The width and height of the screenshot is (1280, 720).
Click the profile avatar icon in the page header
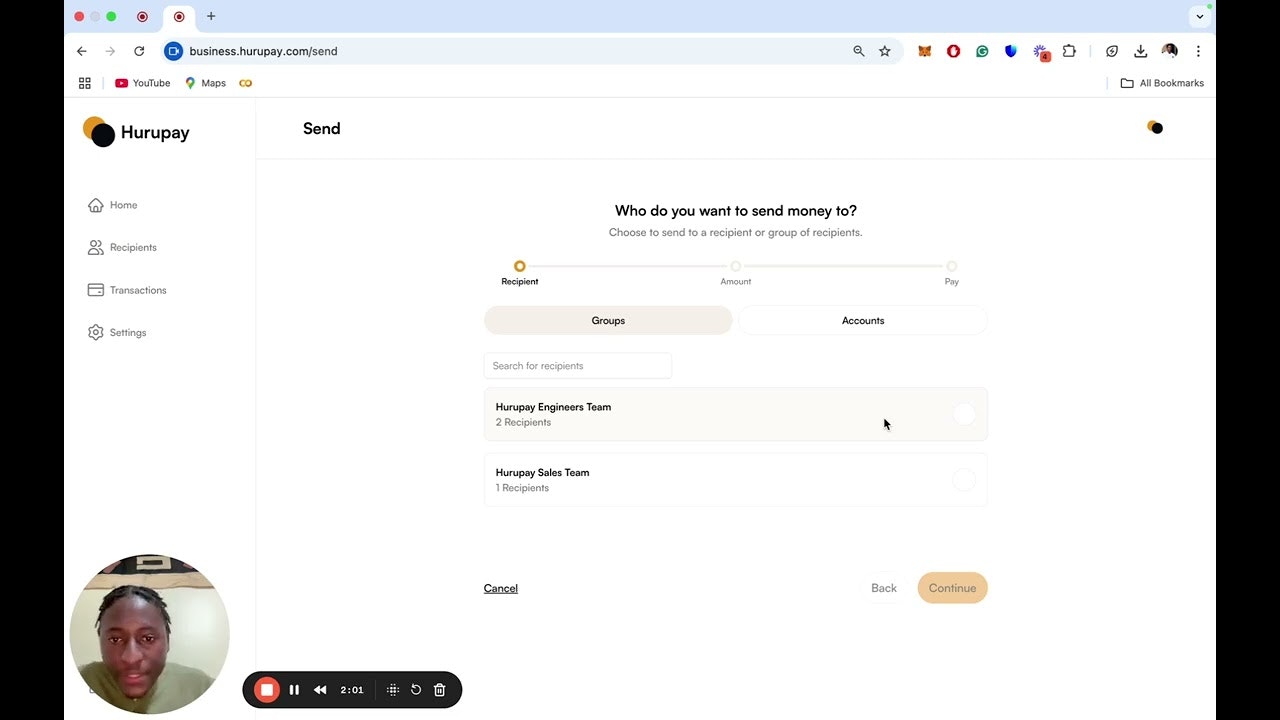pyautogui.click(x=1155, y=127)
